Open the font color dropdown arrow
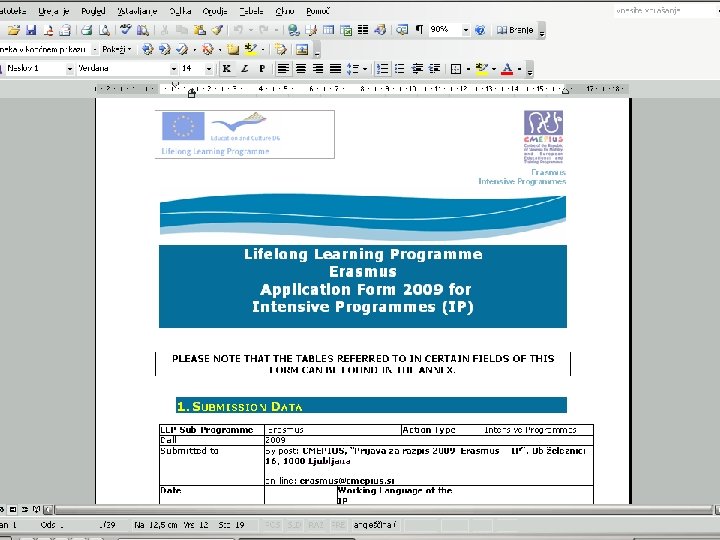Viewport: 720px width, 540px height. pyautogui.click(x=519, y=69)
